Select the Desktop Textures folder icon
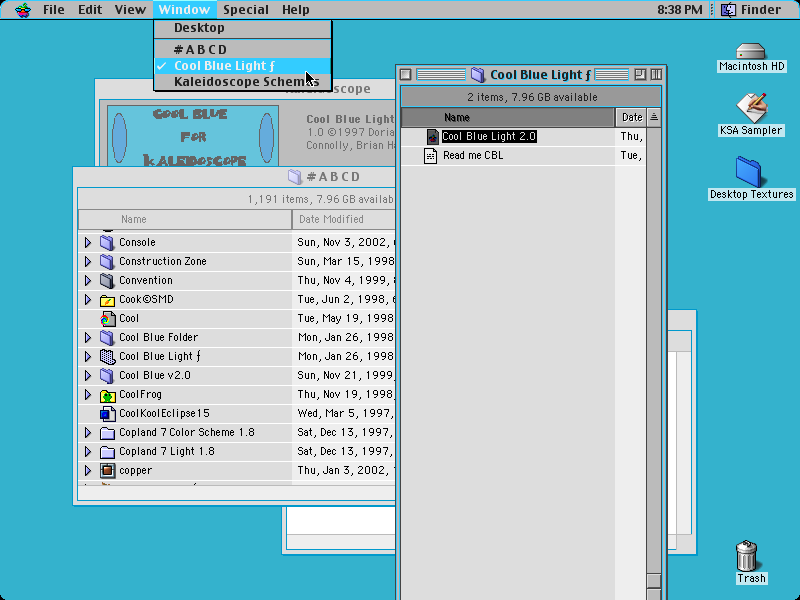The width and height of the screenshot is (800, 600). pos(748,172)
